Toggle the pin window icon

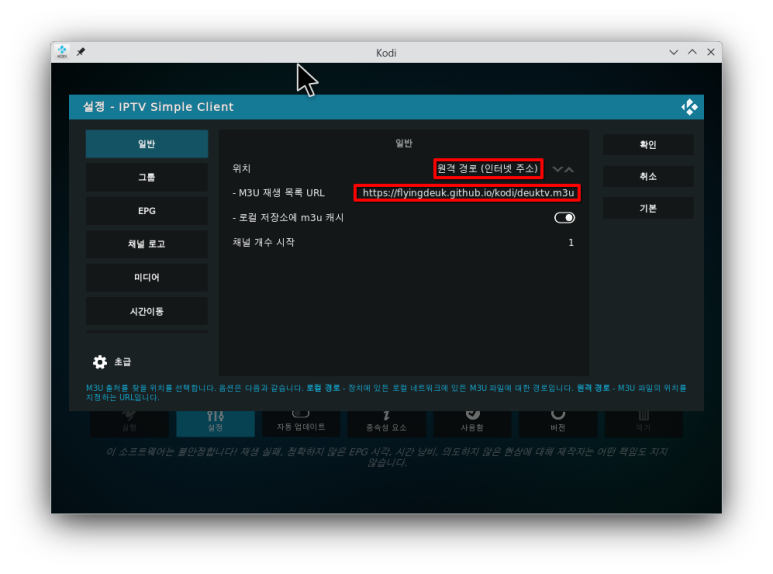(81, 52)
